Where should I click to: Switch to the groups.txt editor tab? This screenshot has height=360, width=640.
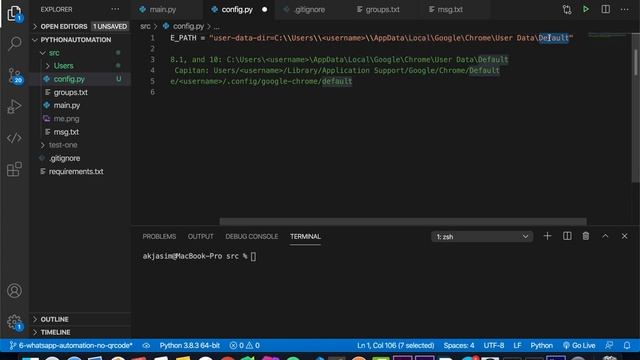point(383,9)
